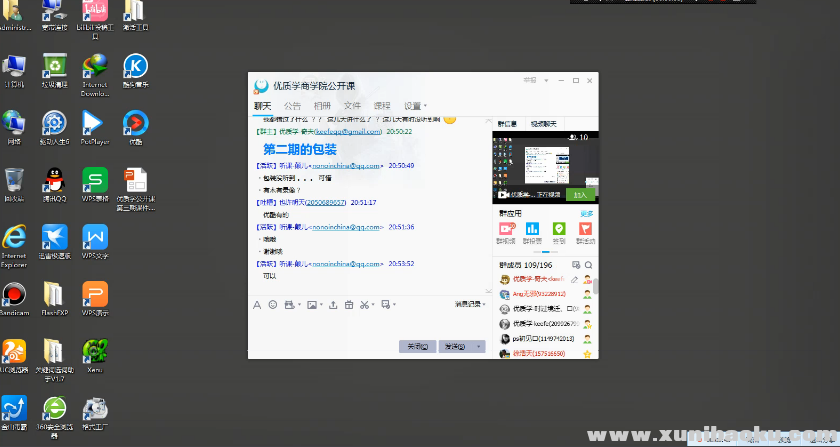Open the message history (消息记录) dropdown
Screen dimensions: 840x447
(x=470, y=304)
